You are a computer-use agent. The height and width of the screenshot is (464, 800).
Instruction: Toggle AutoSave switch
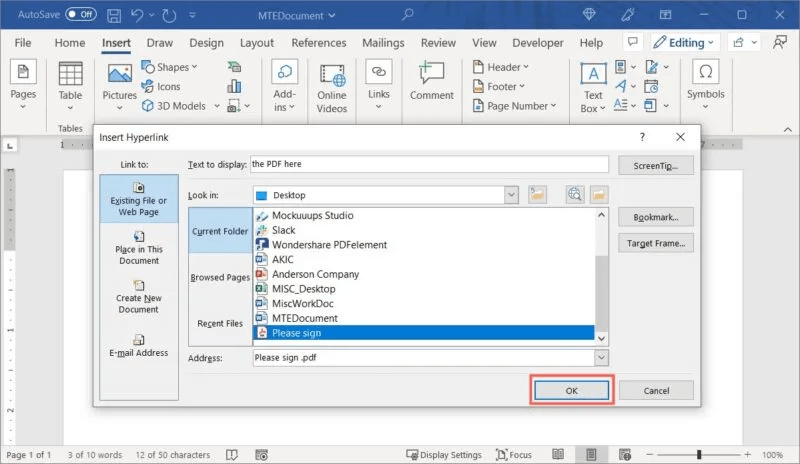click(x=81, y=14)
